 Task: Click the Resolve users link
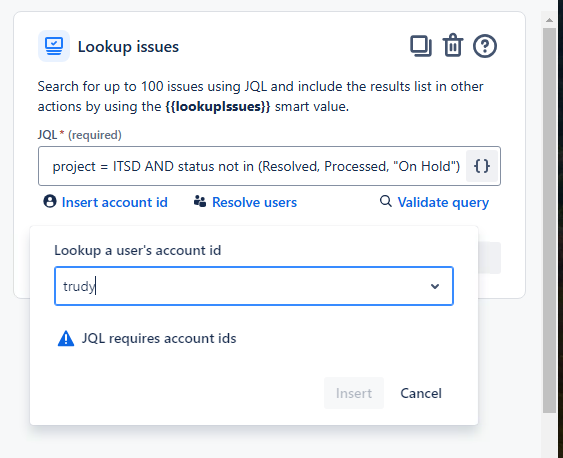[255, 202]
